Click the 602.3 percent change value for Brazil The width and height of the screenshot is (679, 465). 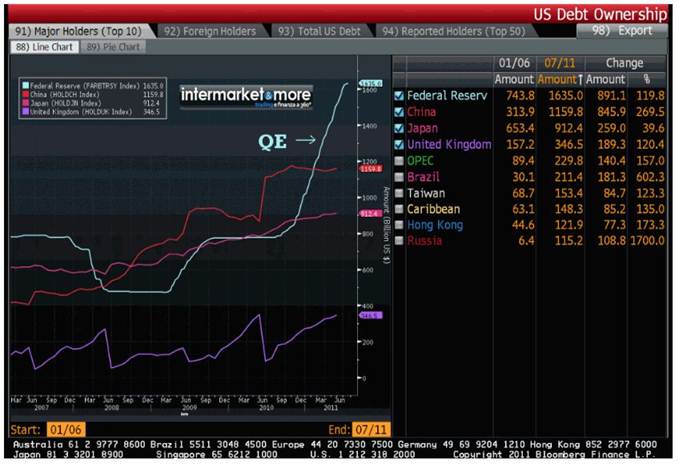pos(650,177)
